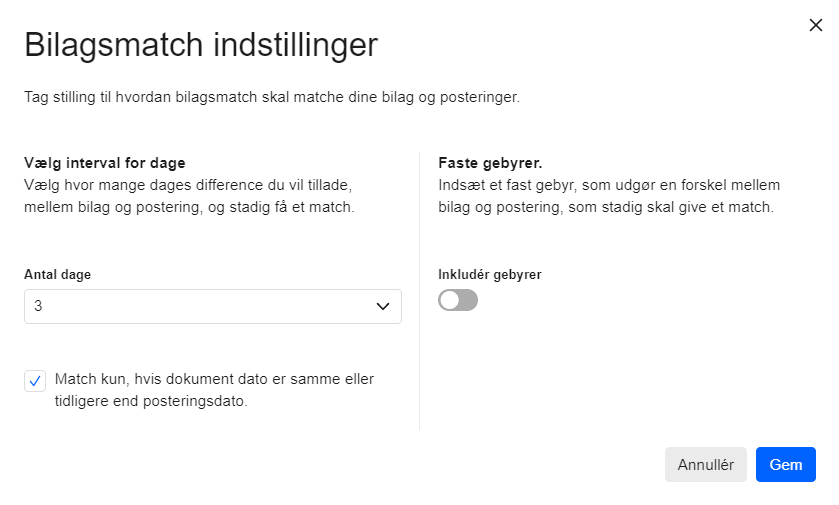839x505 pixels.
Task: Click the Inkludér gebyrer label
Action: pos(490,274)
